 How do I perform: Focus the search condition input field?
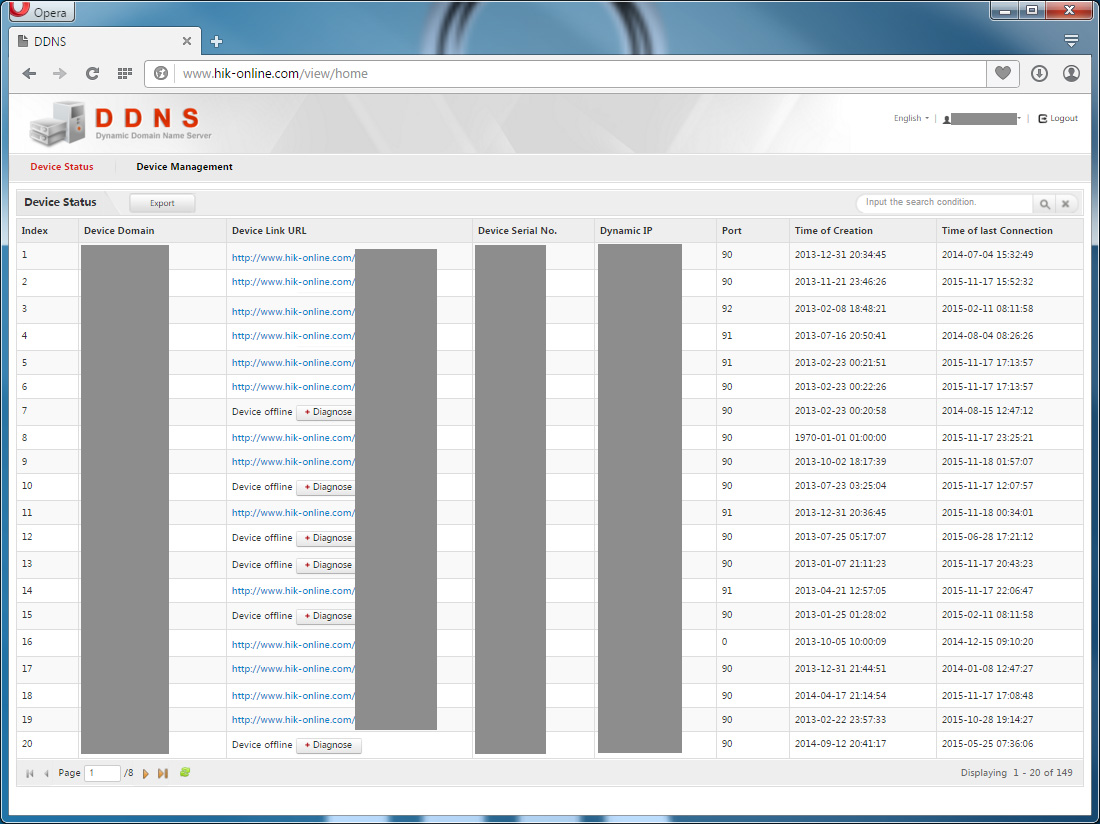[x=944, y=203]
